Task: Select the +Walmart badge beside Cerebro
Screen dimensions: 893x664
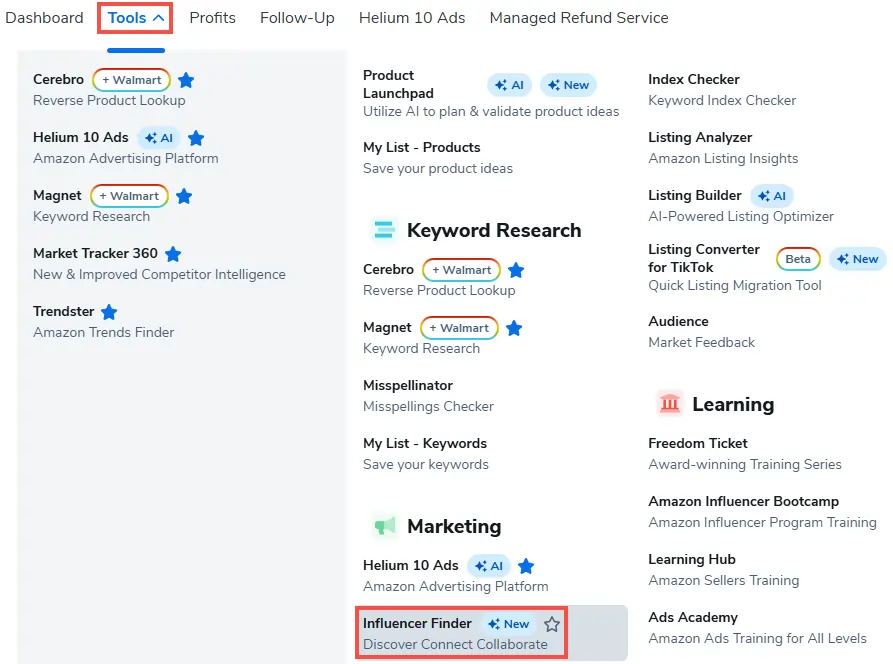Action: point(131,79)
